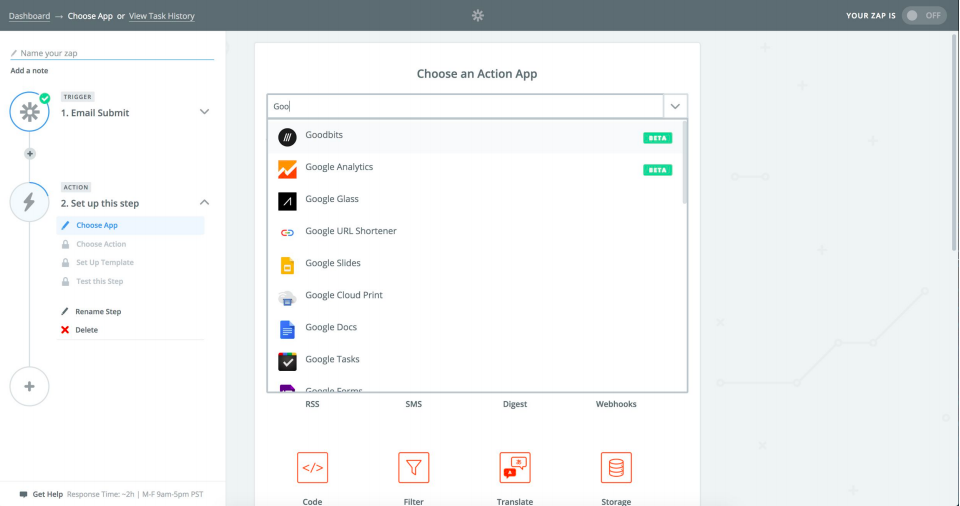Select Google Glass from the results

(475, 201)
